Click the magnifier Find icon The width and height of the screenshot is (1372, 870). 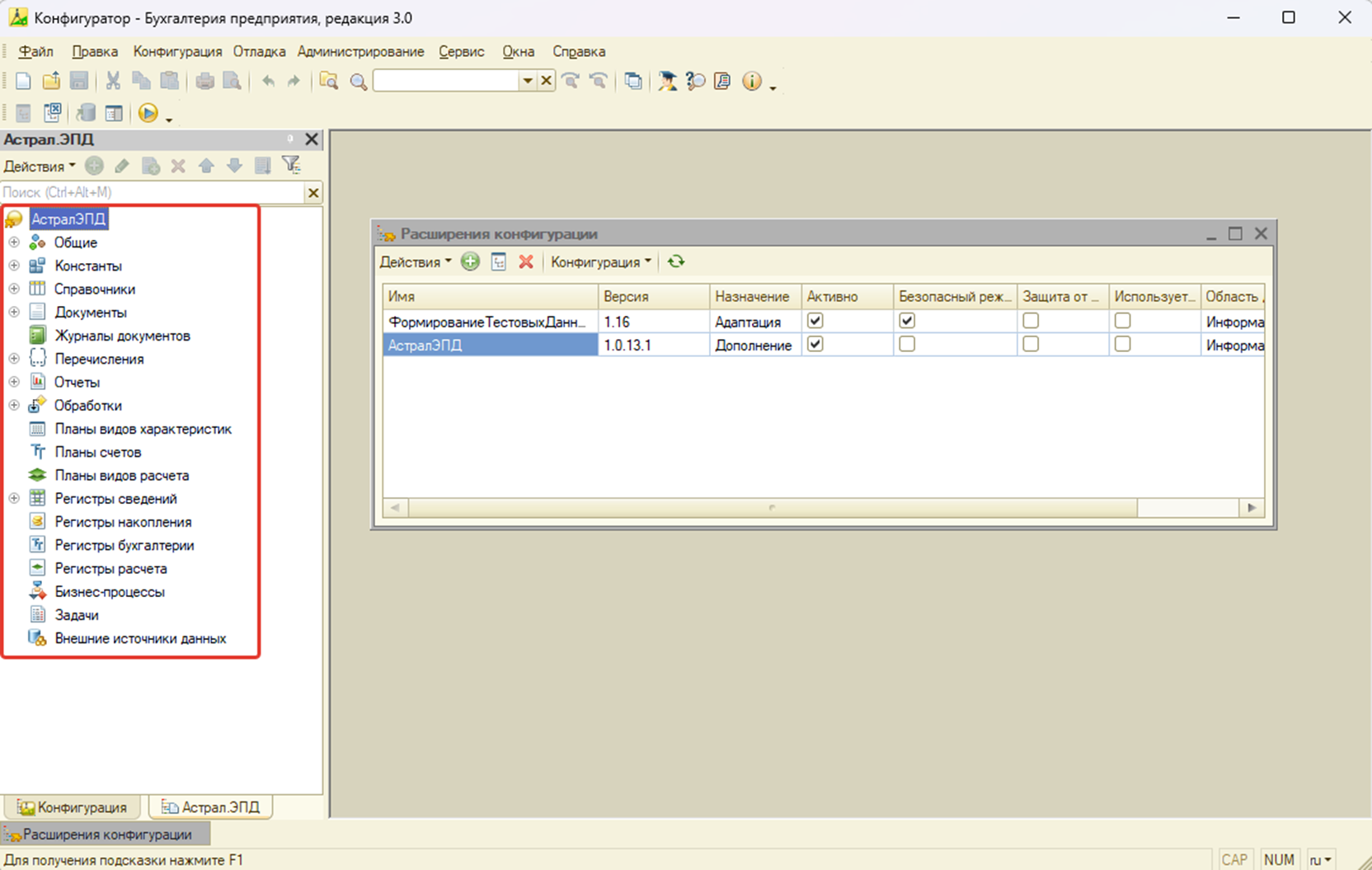click(358, 81)
